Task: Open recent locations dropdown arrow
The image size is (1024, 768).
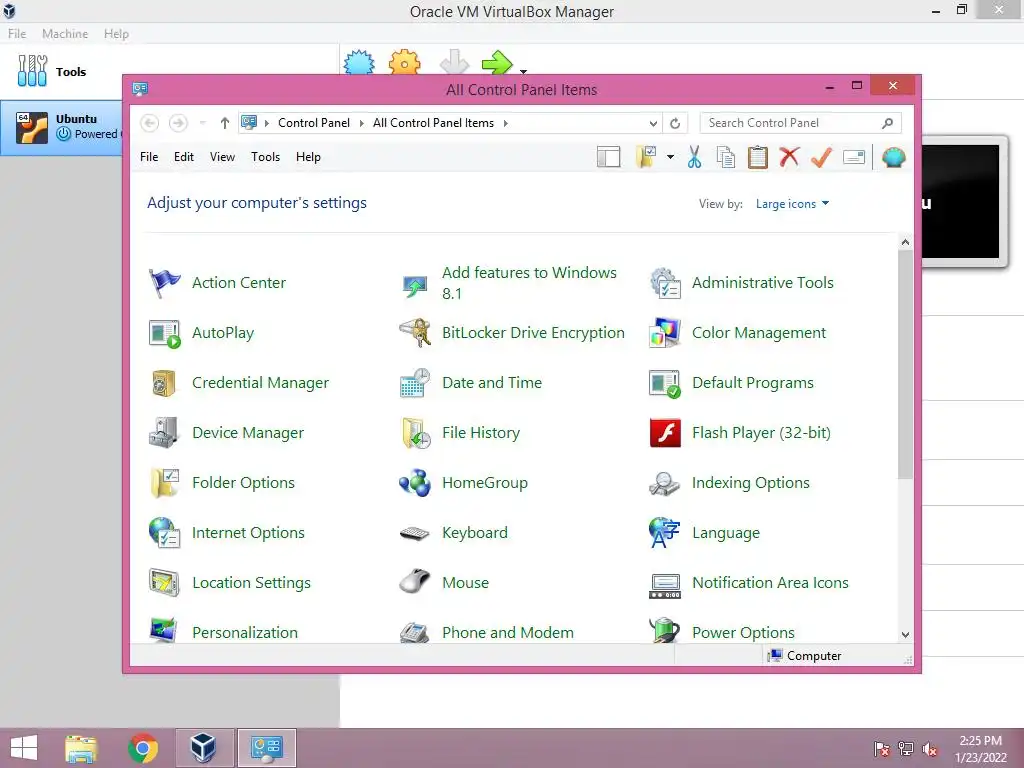Action: pyautogui.click(x=202, y=123)
